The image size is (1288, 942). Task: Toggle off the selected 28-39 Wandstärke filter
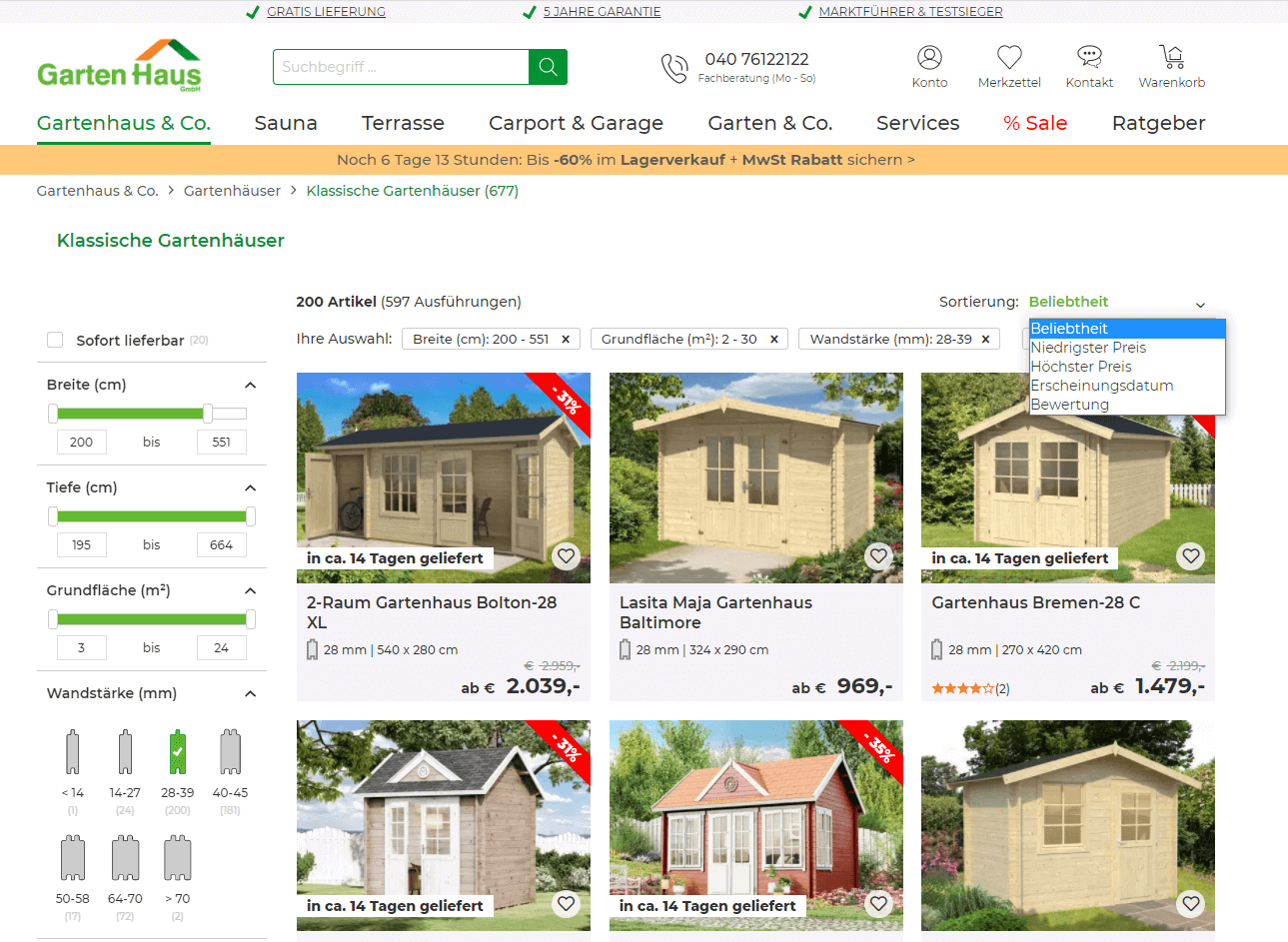coord(177,751)
